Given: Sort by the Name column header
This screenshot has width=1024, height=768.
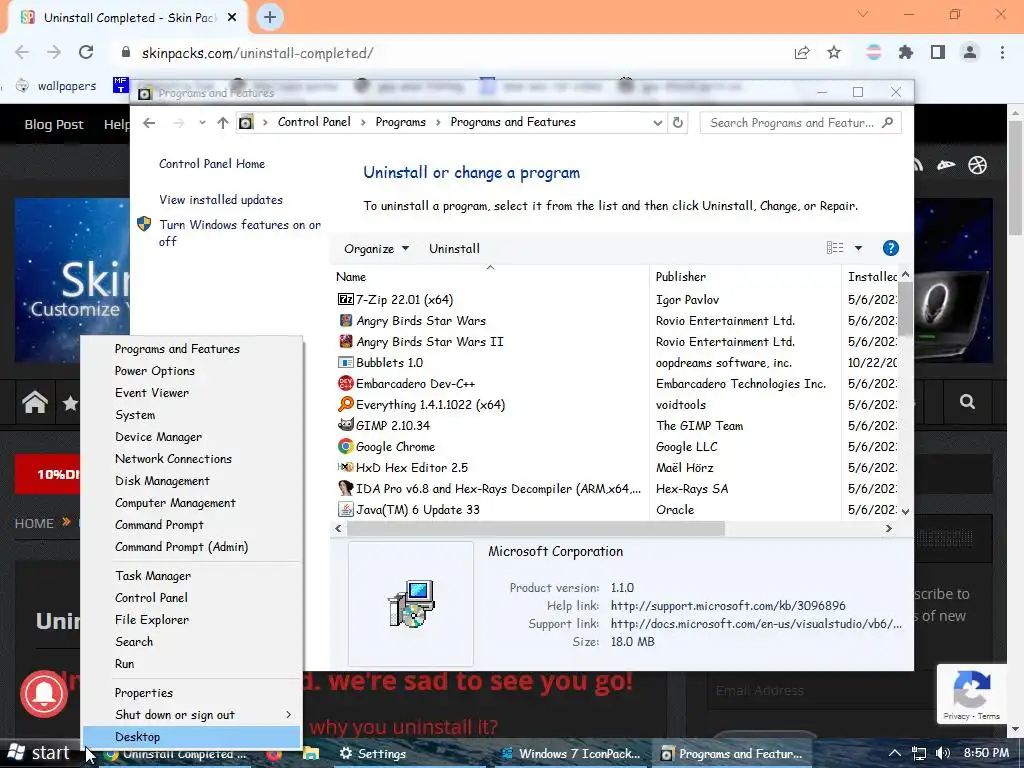Looking at the screenshot, I should tap(490, 276).
